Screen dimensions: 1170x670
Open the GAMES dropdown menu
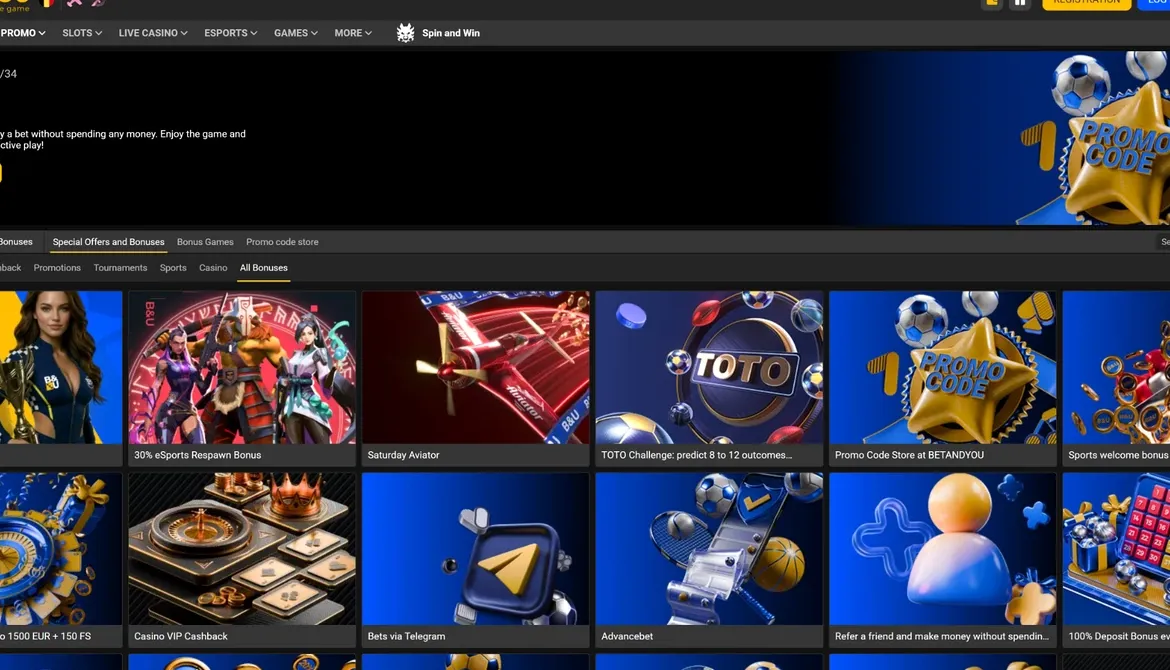point(295,33)
